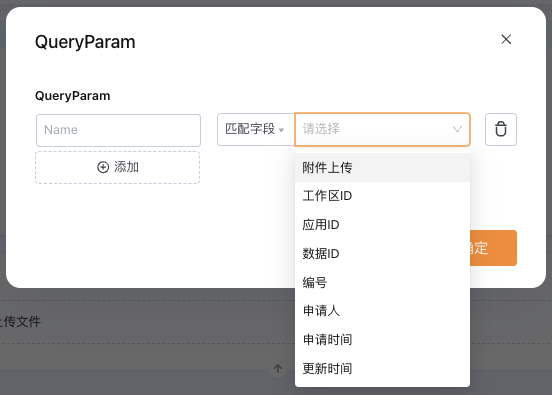Click the up arrow icon behind the dialog
This screenshot has width=552, height=395.
[278, 369]
